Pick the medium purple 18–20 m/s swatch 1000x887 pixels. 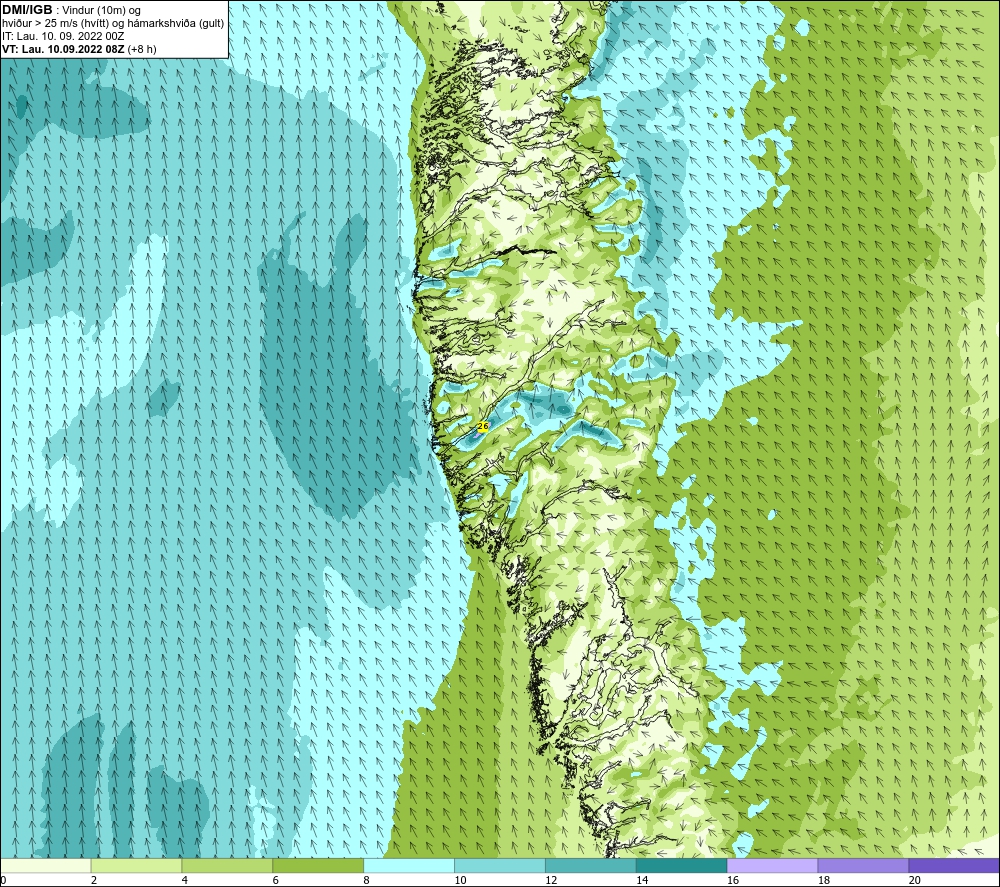864,865
